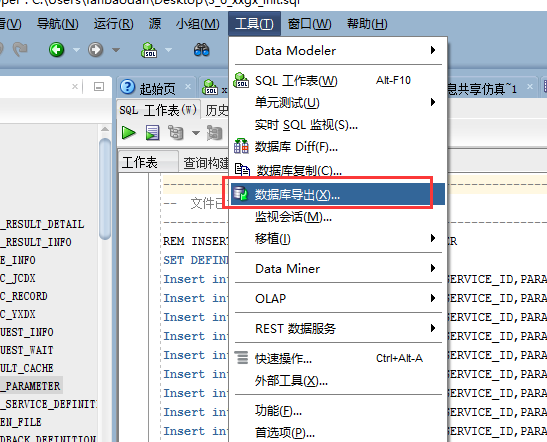
Task: Open the 源 menu
Action: coord(155,24)
